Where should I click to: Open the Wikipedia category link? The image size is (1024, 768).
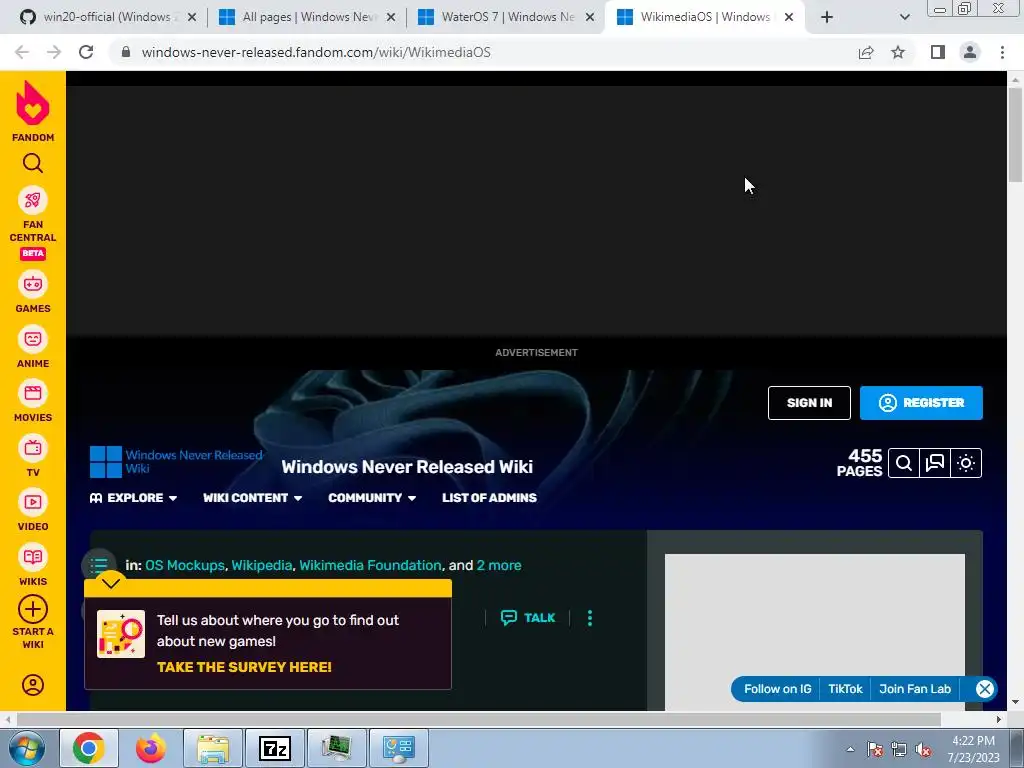tap(262, 566)
